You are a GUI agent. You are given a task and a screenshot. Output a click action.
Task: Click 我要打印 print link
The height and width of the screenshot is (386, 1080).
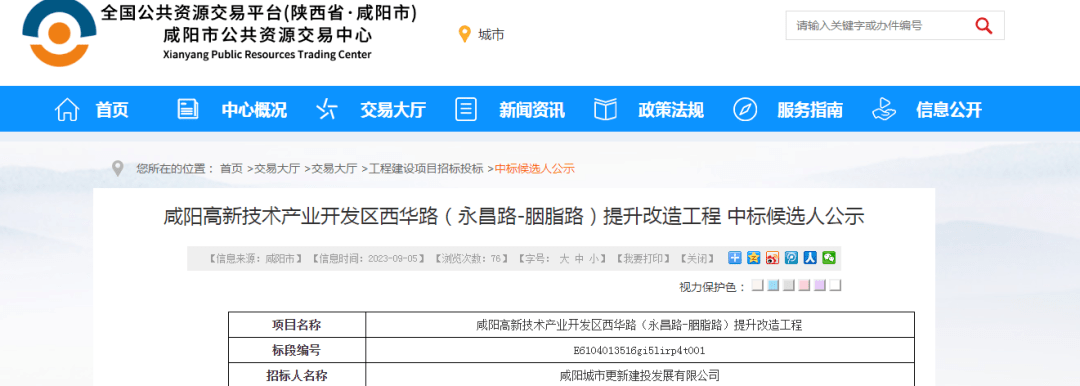(643, 258)
